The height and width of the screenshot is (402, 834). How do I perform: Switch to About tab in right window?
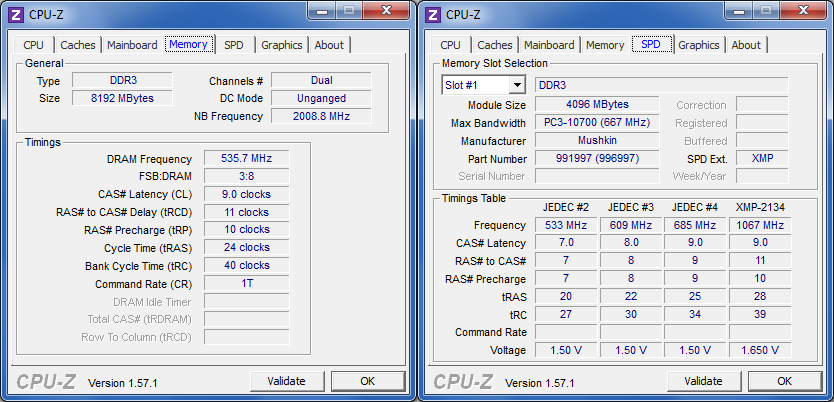745,45
